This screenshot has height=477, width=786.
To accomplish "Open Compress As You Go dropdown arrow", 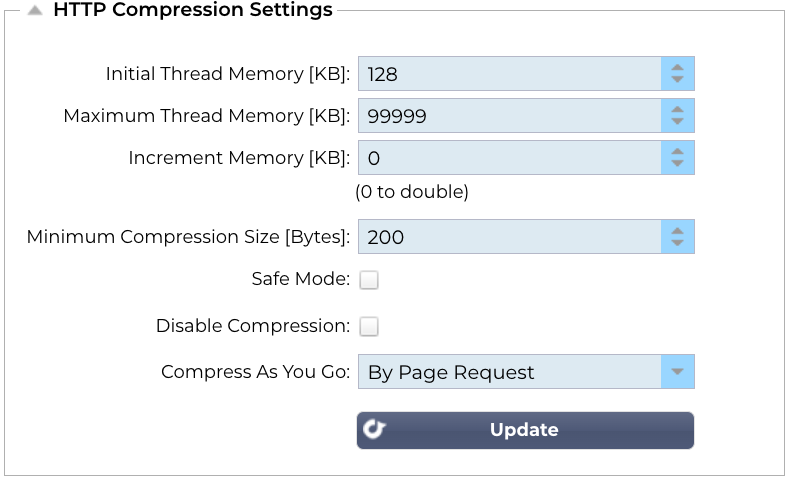I will [677, 372].
